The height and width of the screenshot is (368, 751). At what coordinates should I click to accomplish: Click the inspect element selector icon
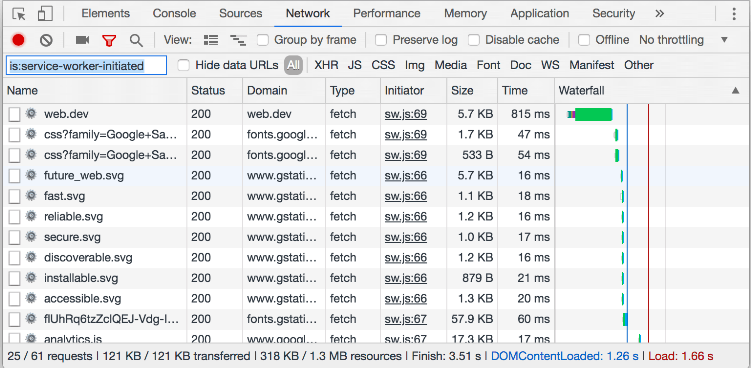click(x=19, y=13)
